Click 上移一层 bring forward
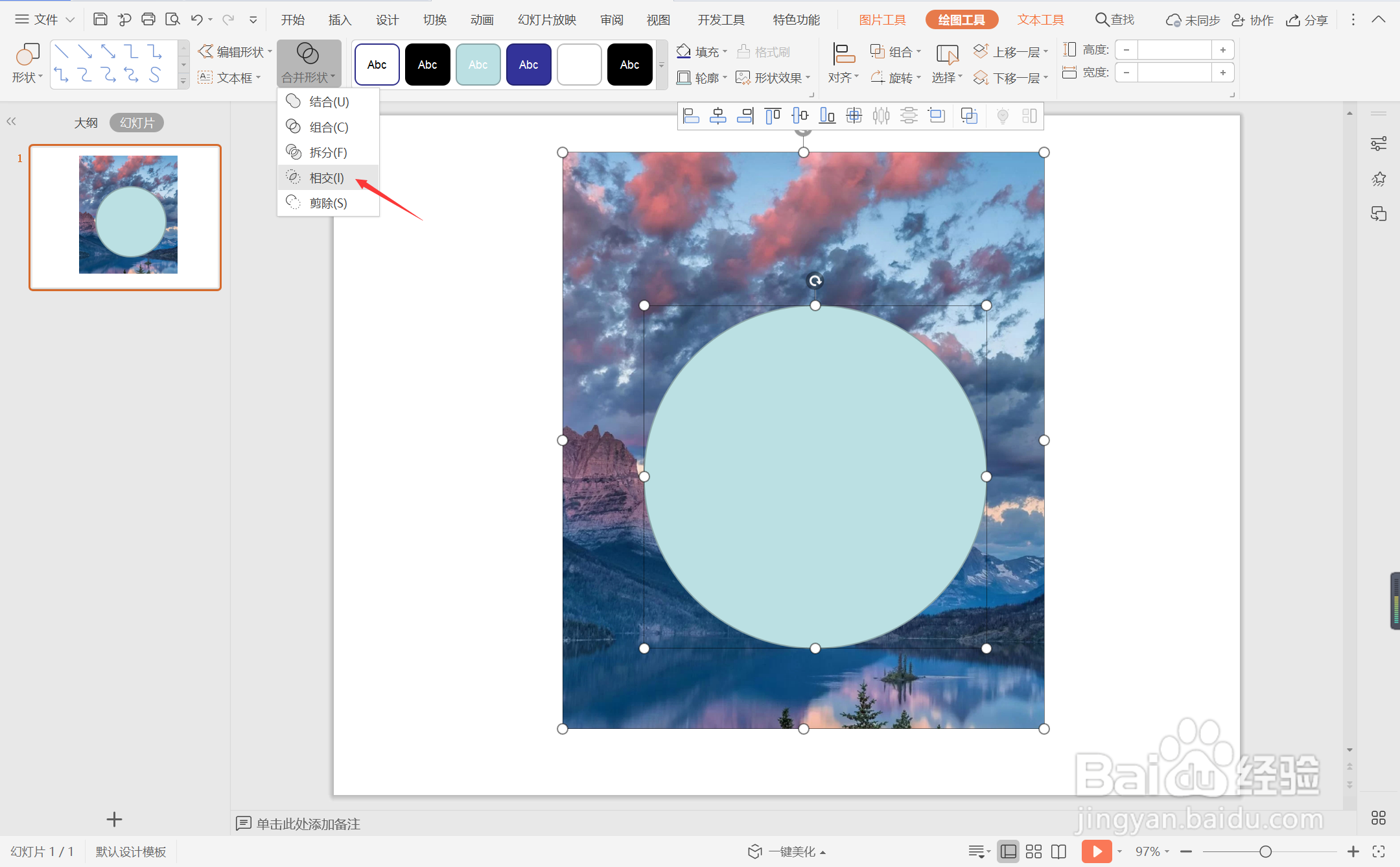The image size is (1400, 867). coord(1010,51)
